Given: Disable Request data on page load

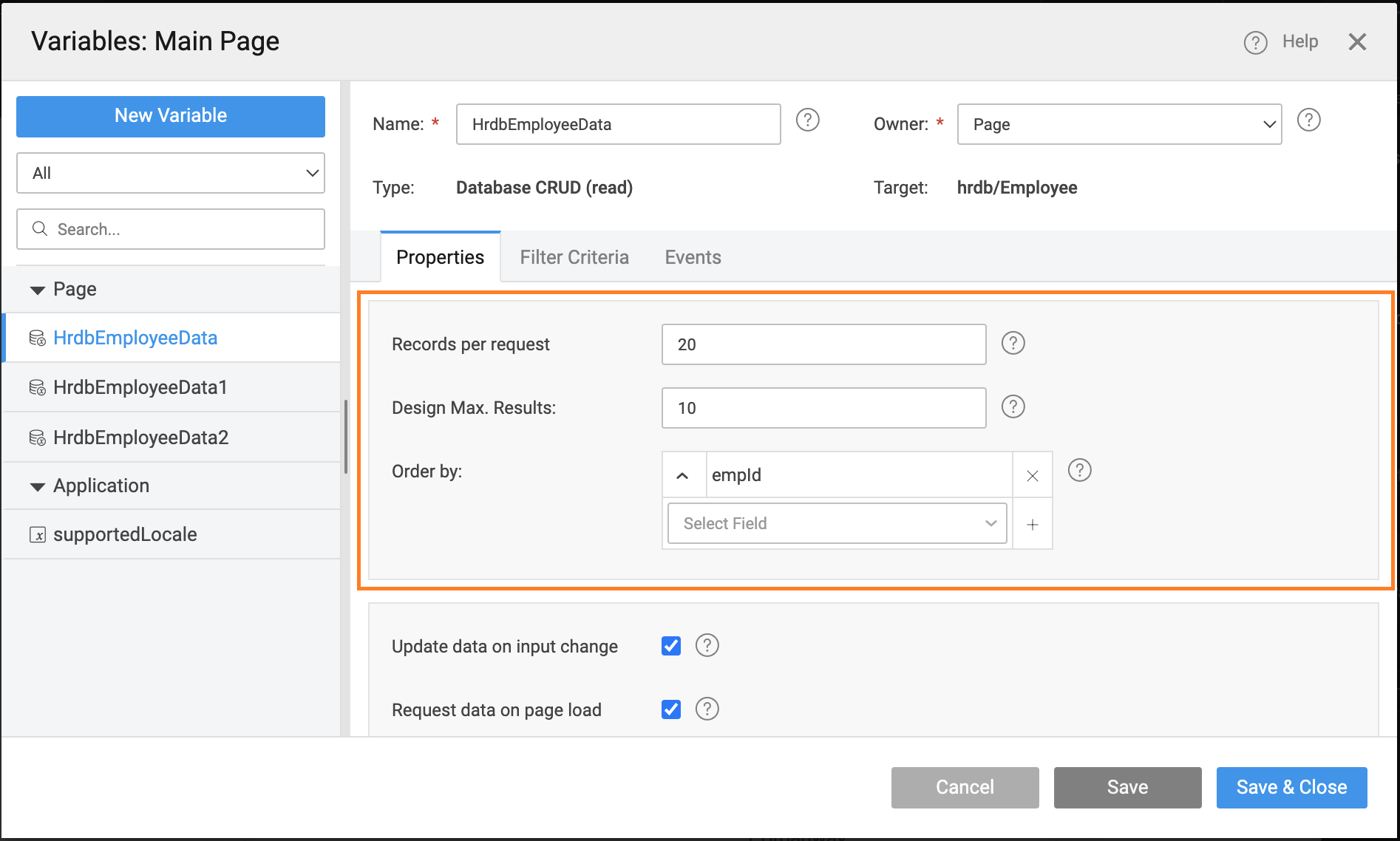Looking at the screenshot, I should (x=670, y=709).
